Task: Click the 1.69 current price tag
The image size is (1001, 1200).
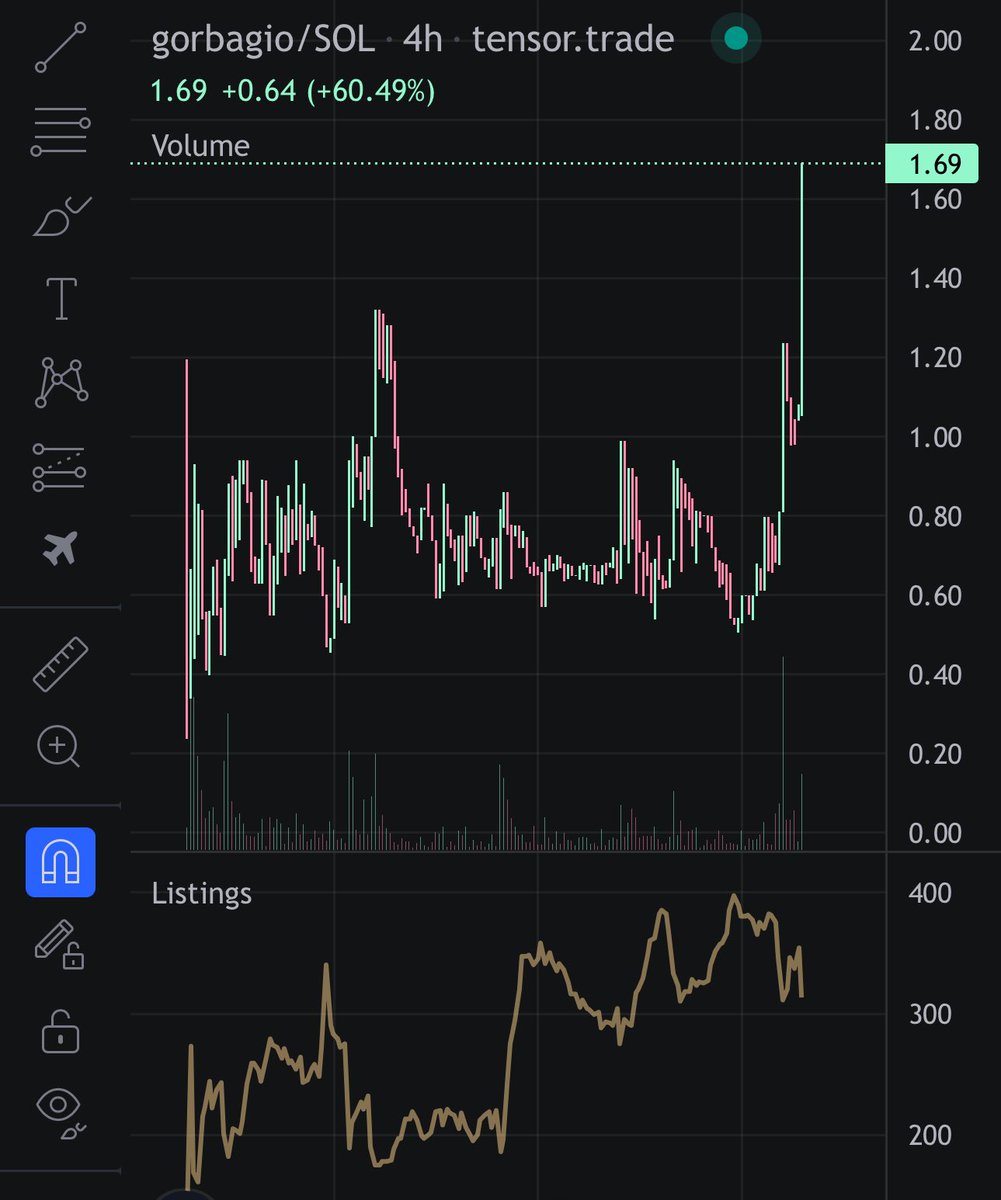Action: click(932, 164)
